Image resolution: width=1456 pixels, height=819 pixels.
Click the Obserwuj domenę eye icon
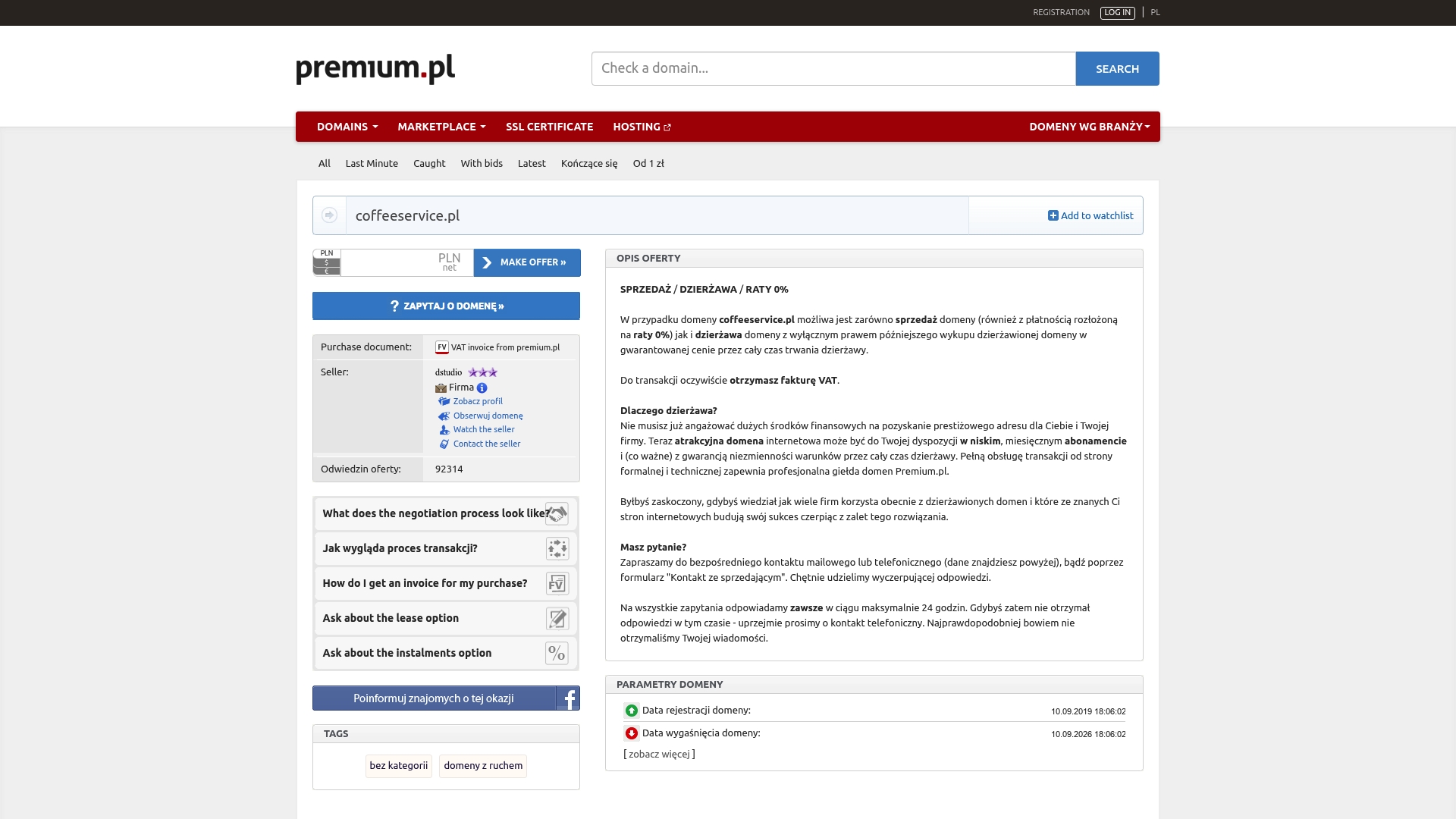point(445,416)
